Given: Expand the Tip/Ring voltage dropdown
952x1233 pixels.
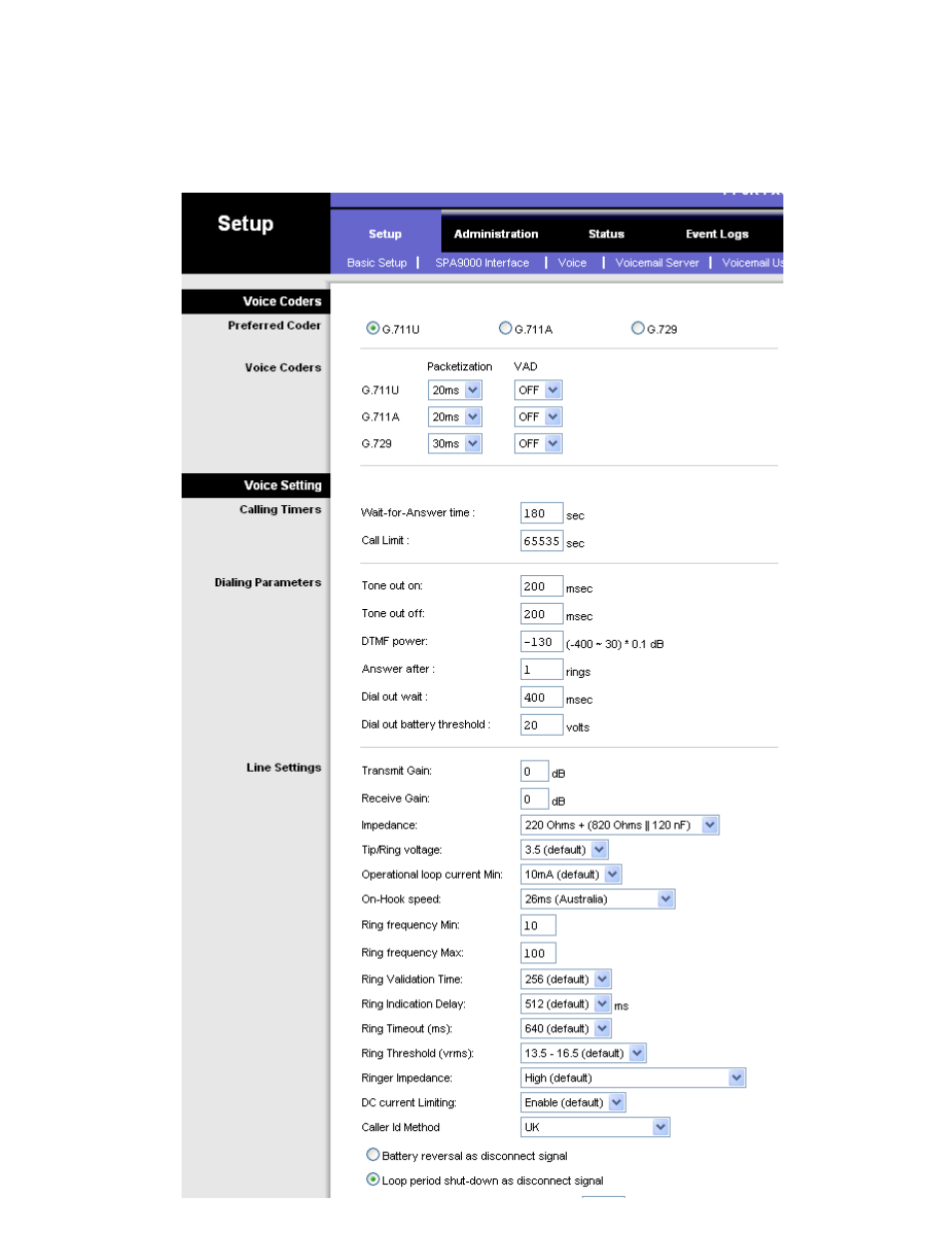Looking at the screenshot, I should (x=564, y=850).
